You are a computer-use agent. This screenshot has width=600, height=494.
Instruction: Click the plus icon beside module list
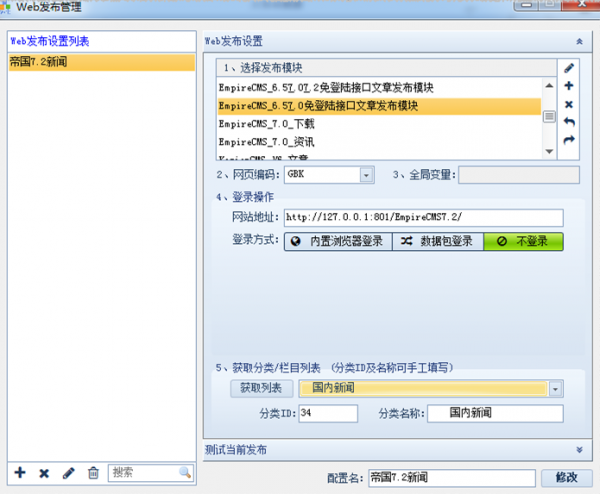[569, 86]
